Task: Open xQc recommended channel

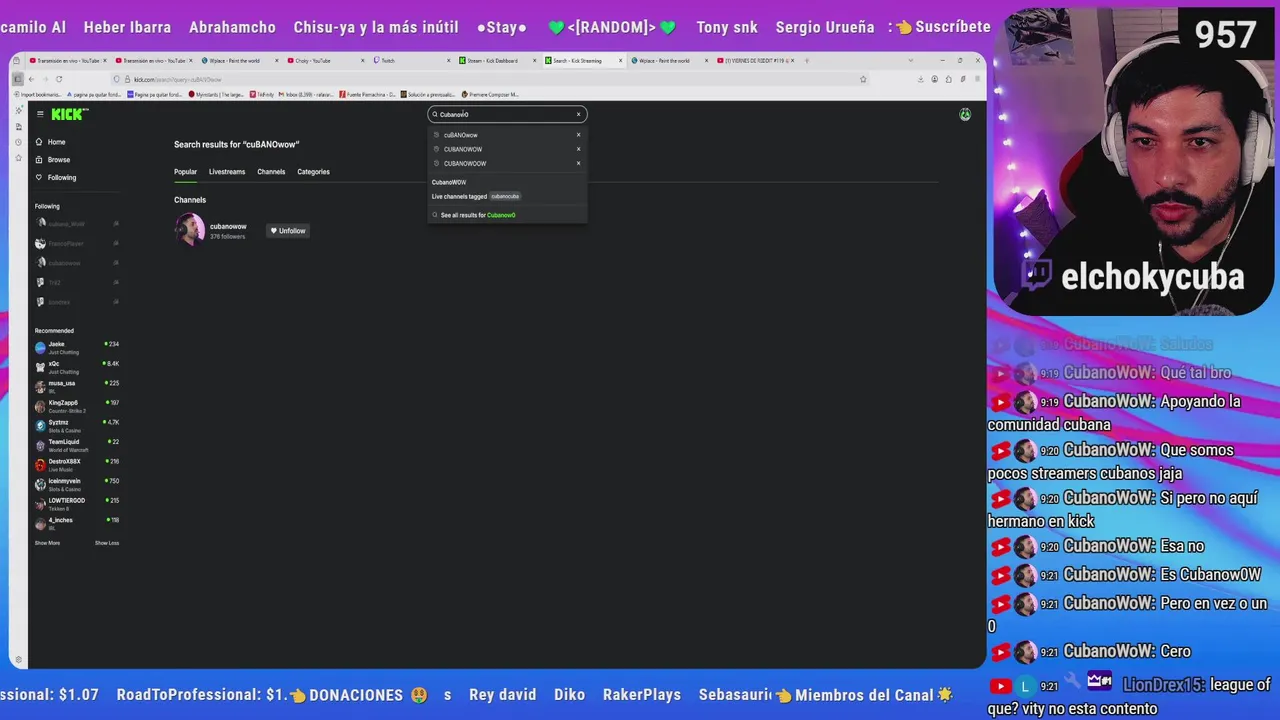Action: (77, 367)
